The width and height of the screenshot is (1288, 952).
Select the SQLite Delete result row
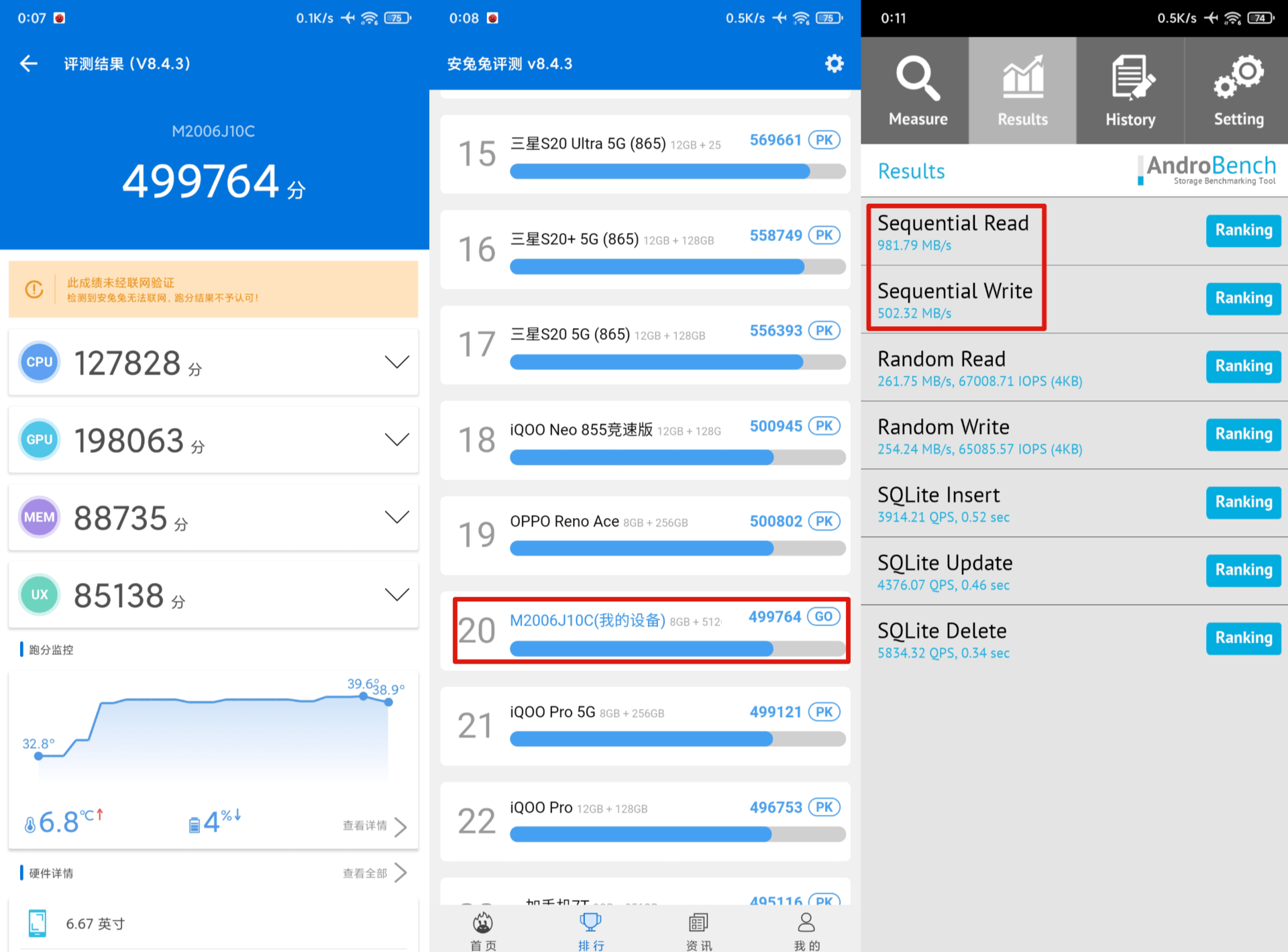pyautogui.click(x=1075, y=639)
